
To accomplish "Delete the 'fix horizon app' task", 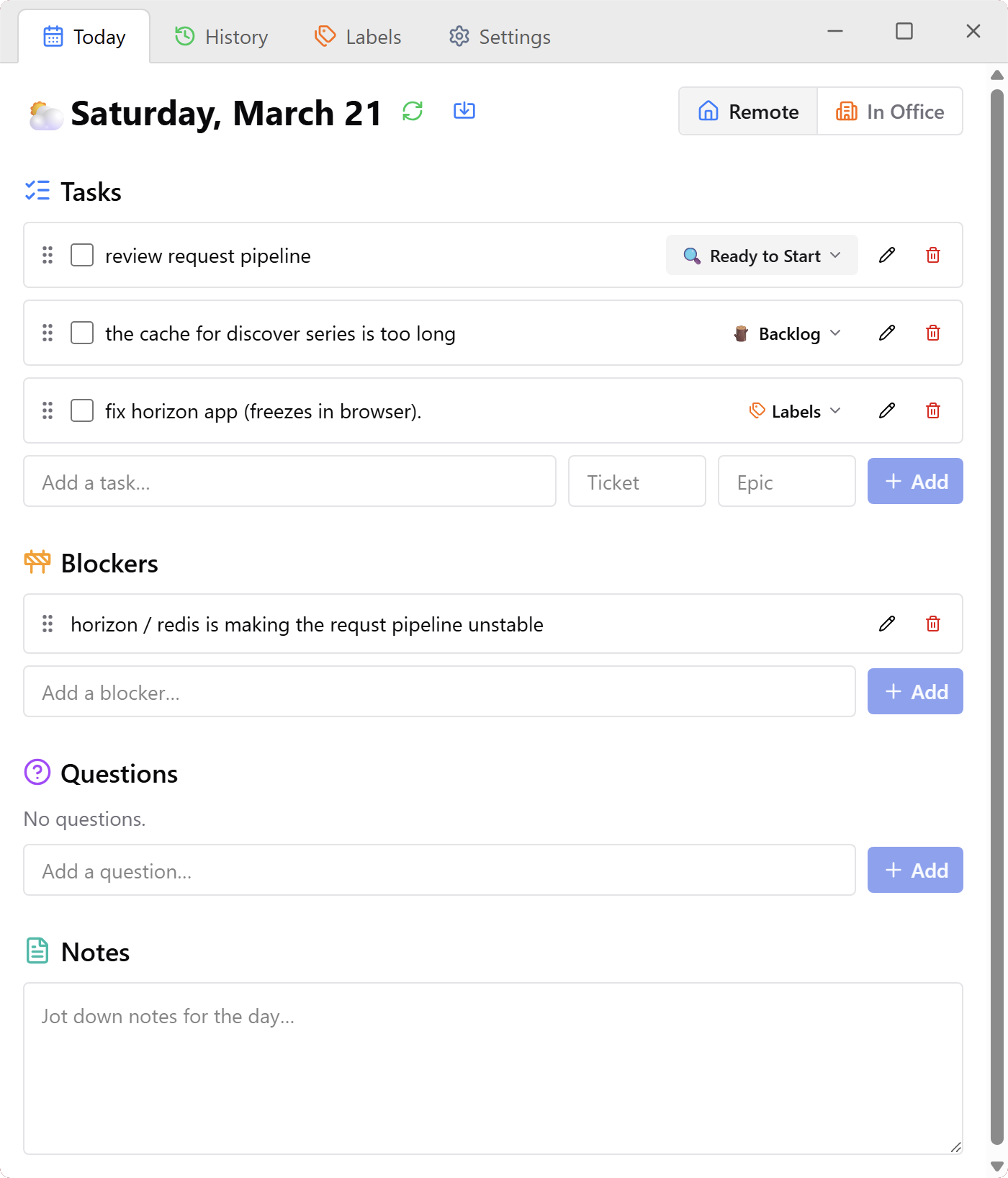I will 933,410.
